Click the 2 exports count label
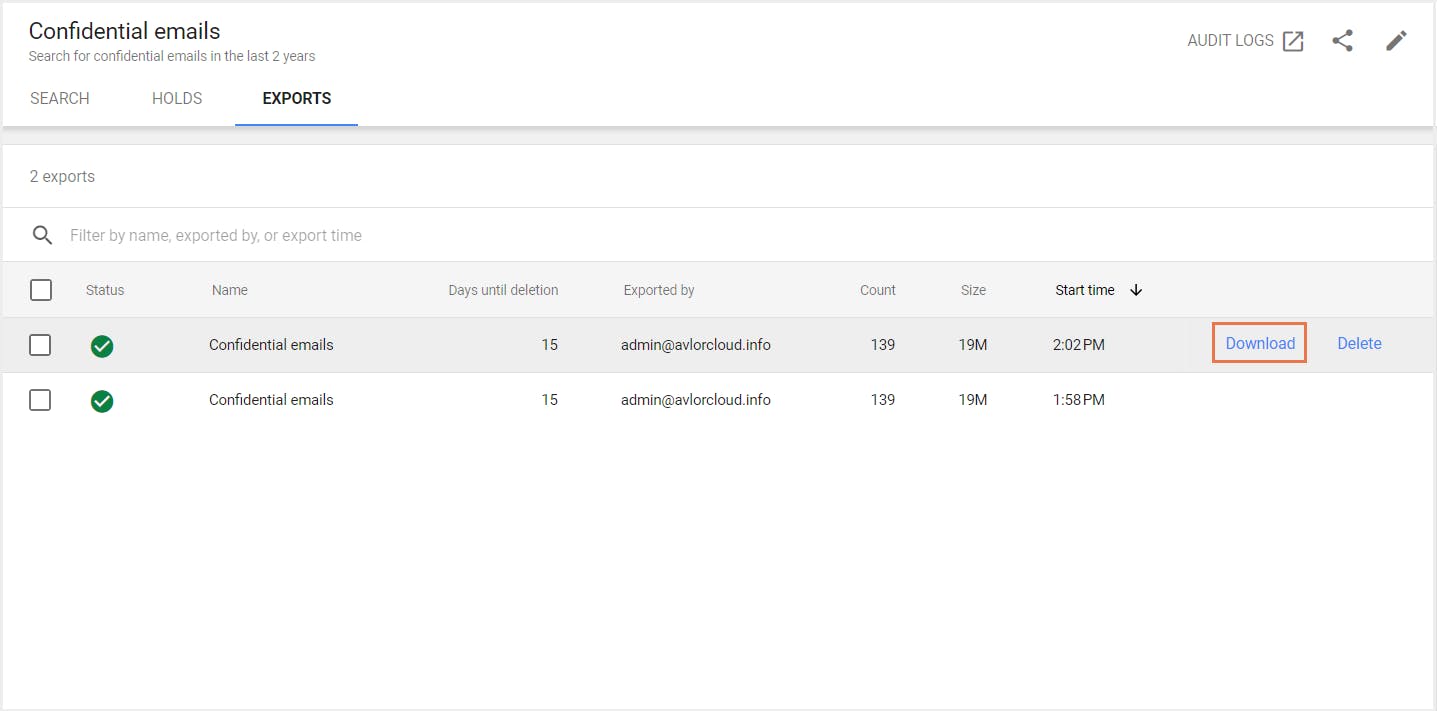The height and width of the screenshot is (711, 1437). pos(62,176)
